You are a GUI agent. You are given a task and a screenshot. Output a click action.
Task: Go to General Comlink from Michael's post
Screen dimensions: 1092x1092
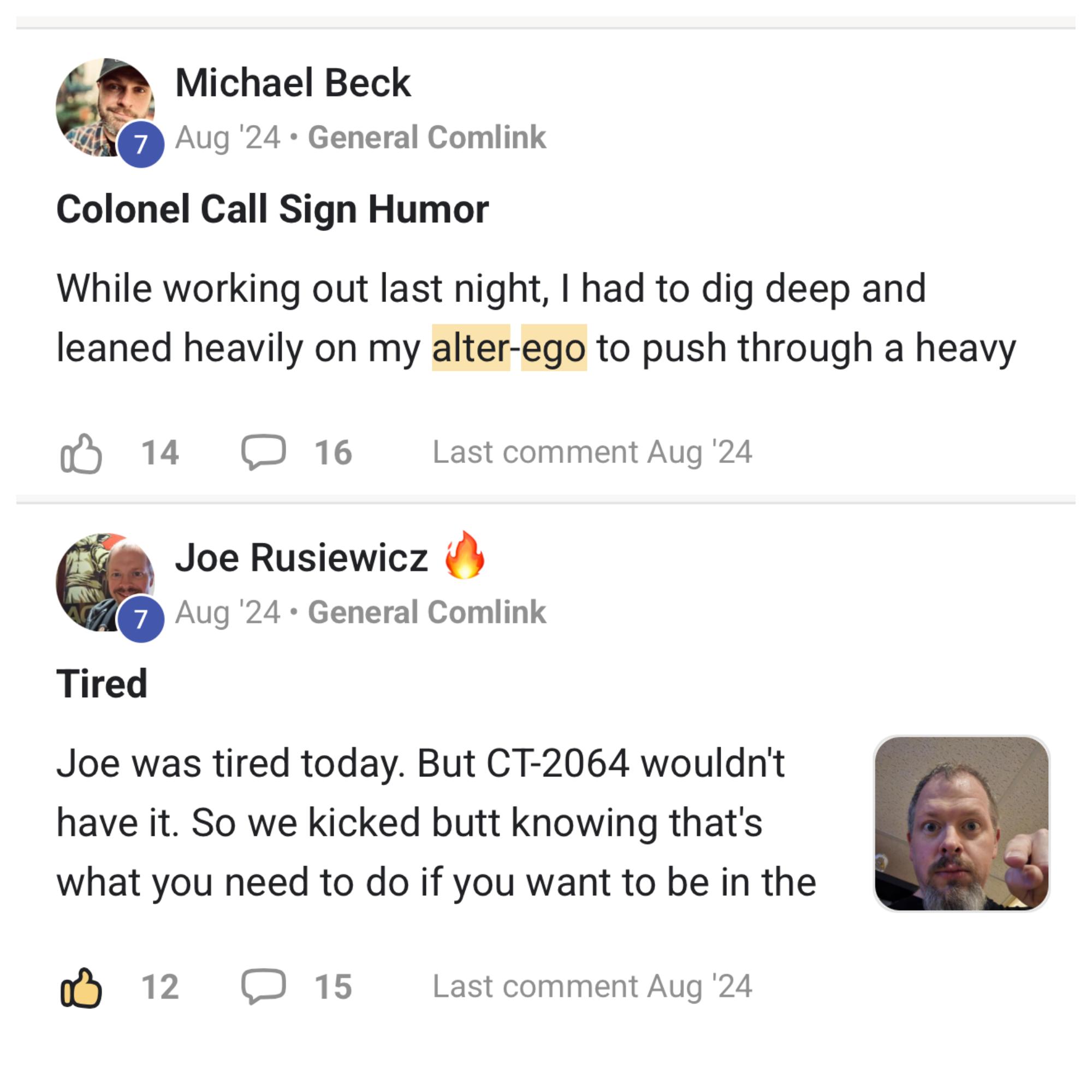tap(427, 138)
